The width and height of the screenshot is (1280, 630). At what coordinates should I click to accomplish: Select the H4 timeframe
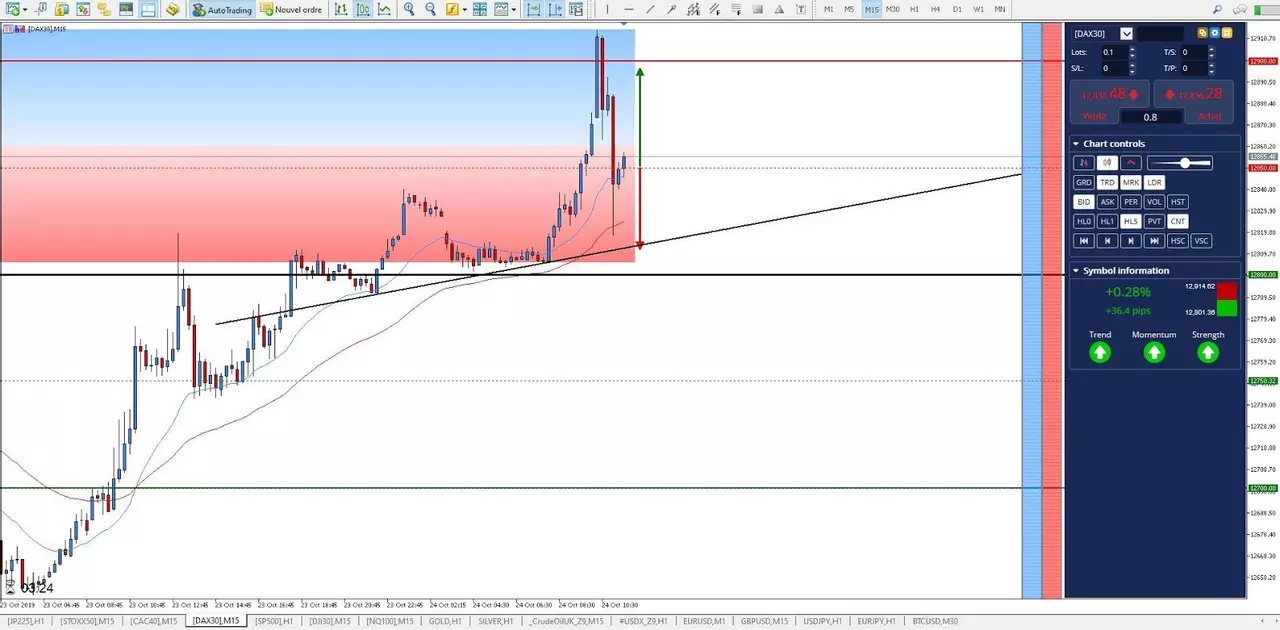(x=935, y=9)
